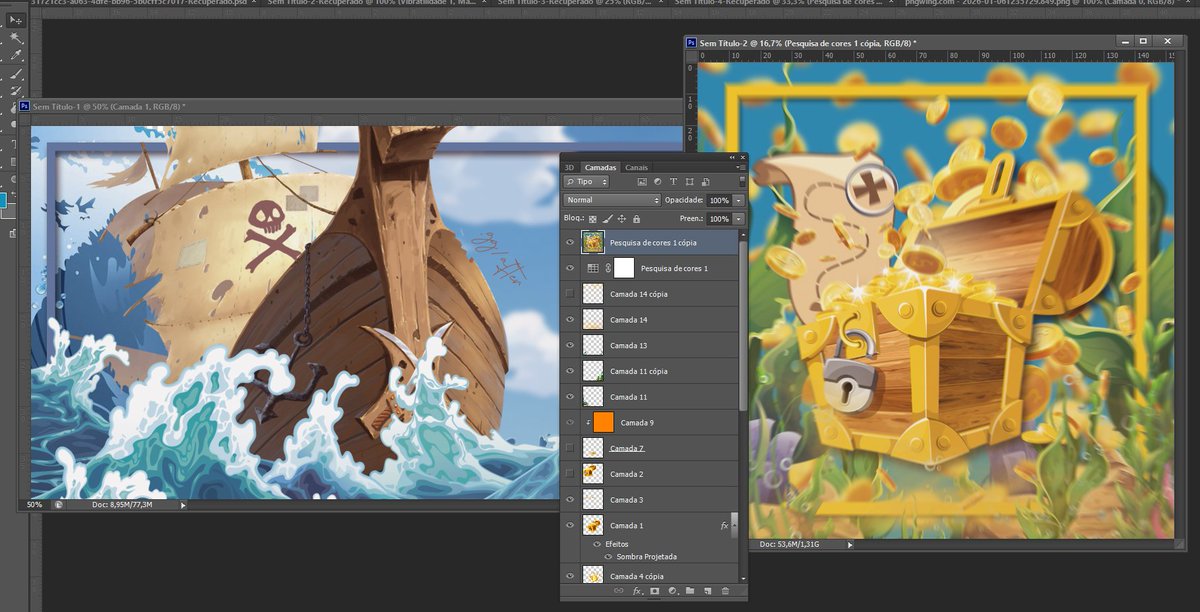The width and height of the screenshot is (1200, 612).
Task: Click the shape layer filter icon
Action: click(690, 182)
